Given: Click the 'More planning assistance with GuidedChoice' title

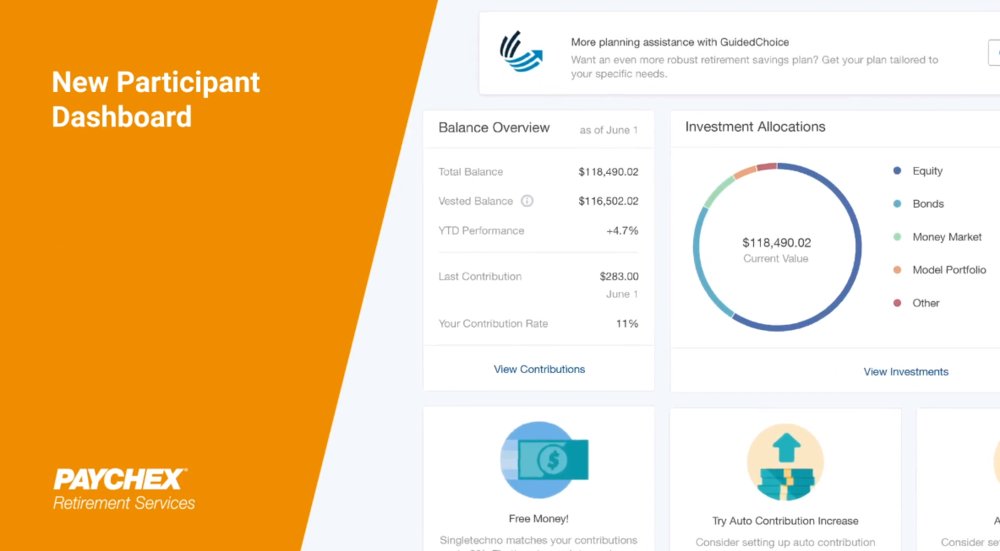Looking at the screenshot, I should (x=680, y=42).
